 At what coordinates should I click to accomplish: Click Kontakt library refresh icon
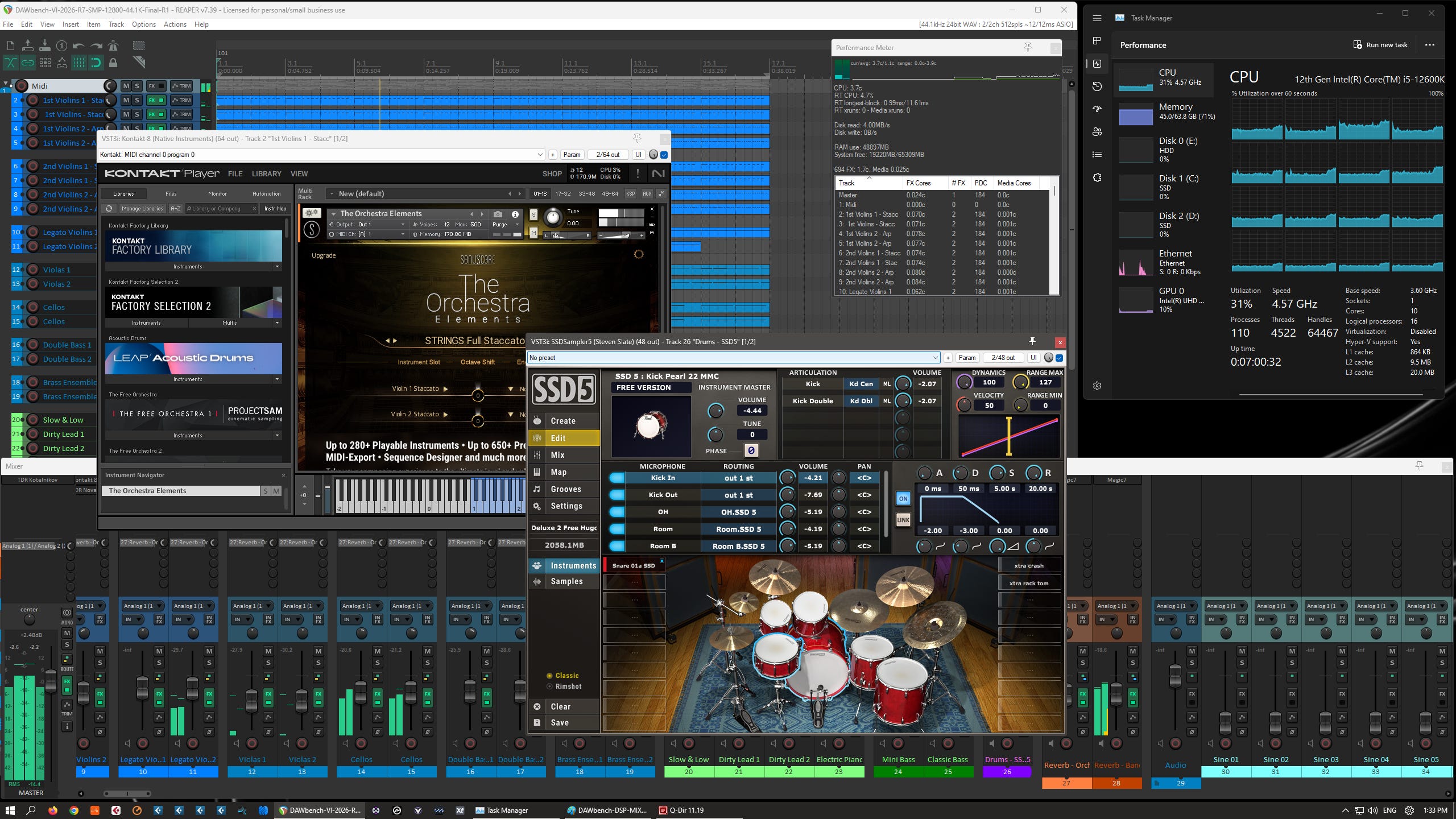(x=109, y=209)
